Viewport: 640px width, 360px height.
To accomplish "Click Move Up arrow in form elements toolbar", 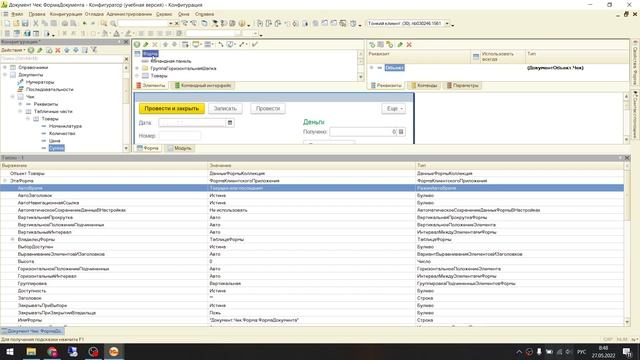I will 165,44.
